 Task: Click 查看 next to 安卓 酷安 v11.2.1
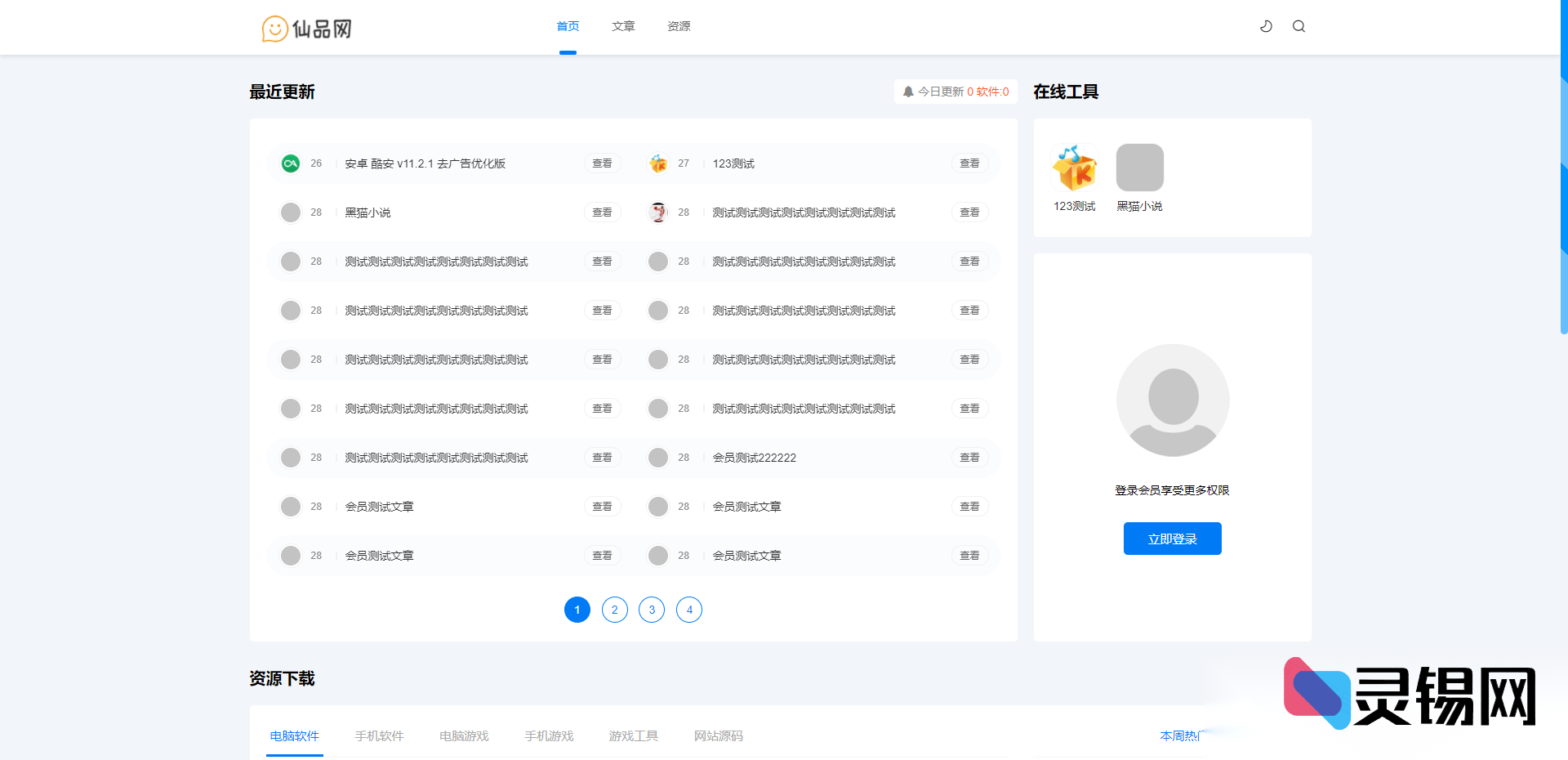pos(602,163)
